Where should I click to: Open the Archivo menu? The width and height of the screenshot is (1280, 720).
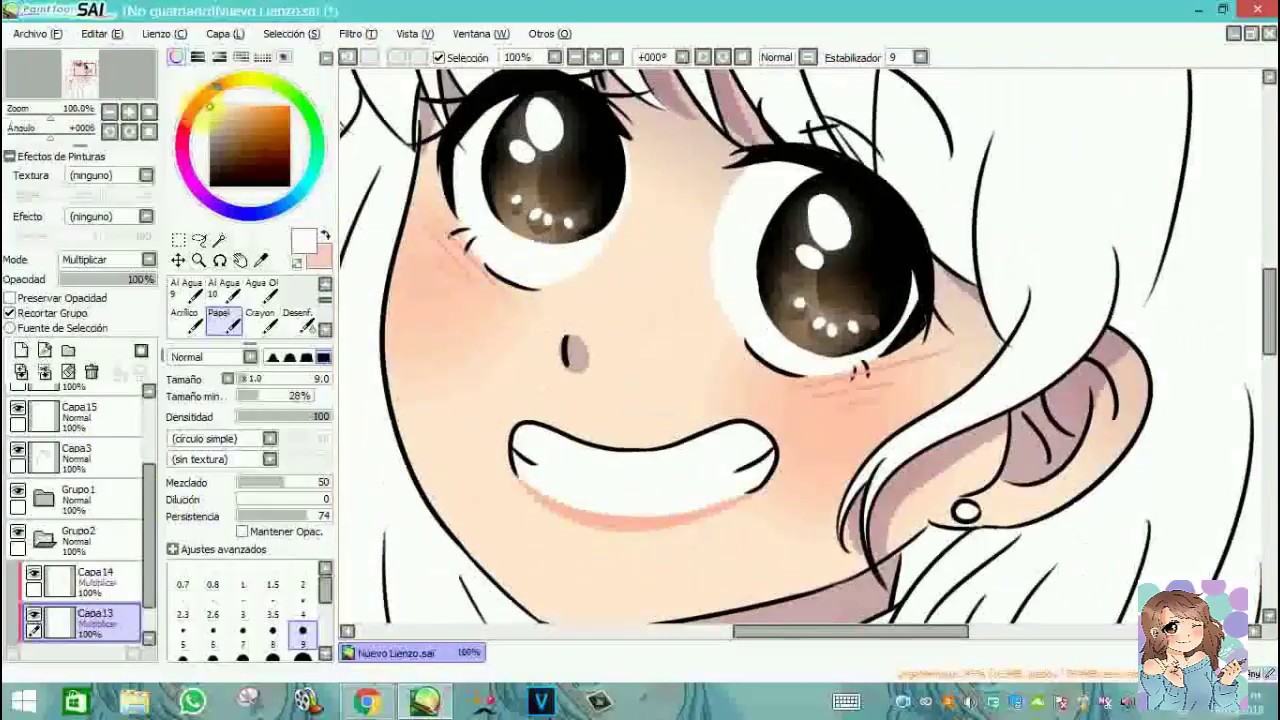click(x=38, y=34)
